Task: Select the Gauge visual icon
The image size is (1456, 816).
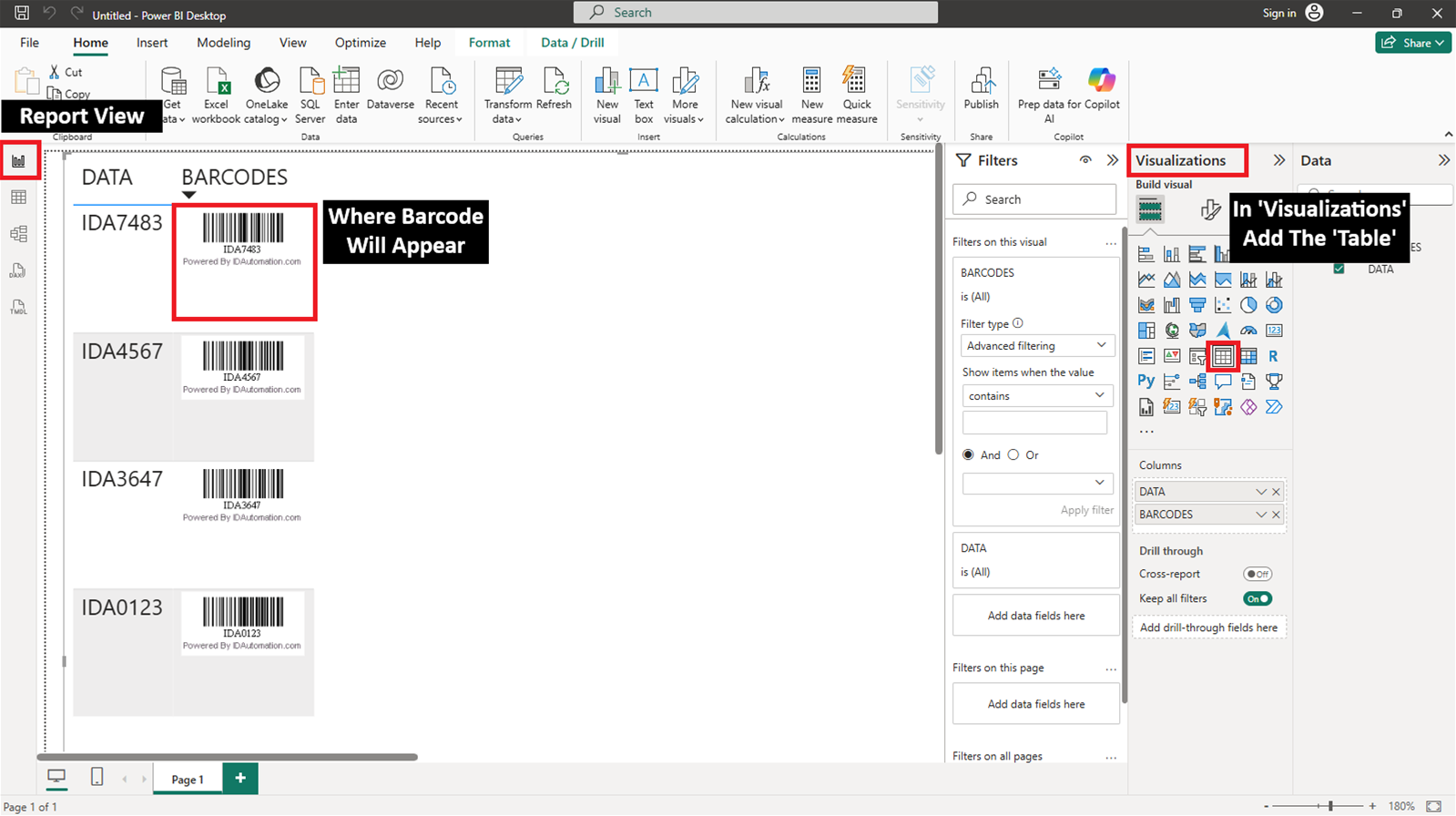Action: click(1248, 331)
